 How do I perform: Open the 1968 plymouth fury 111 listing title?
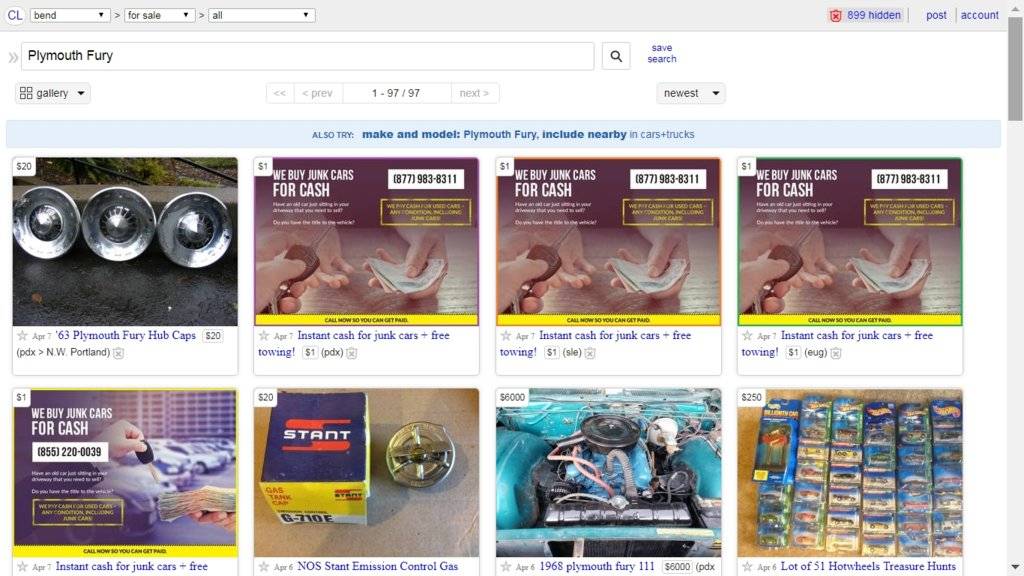tap(597, 566)
